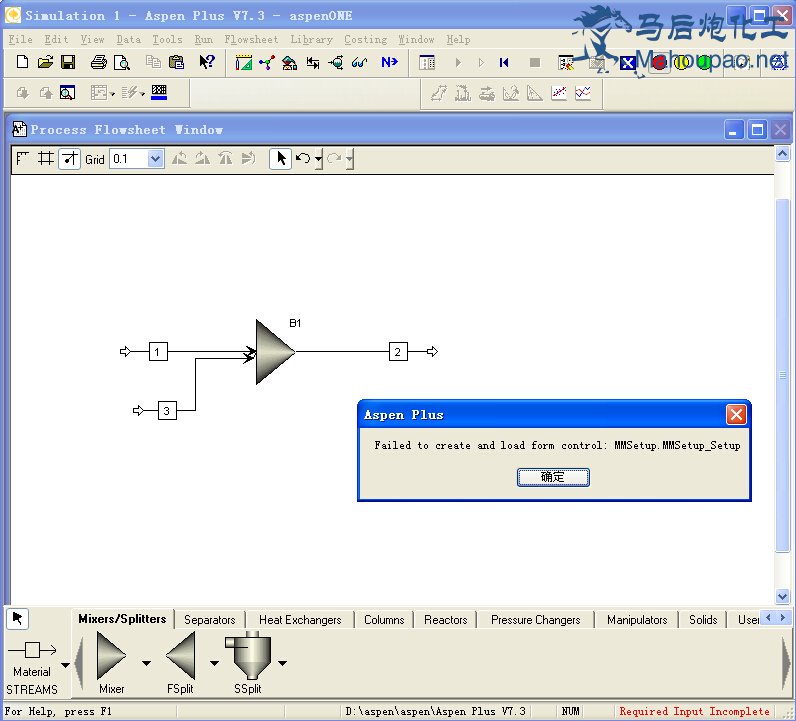Open Setup specifications icon with ruler
The height and width of the screenshot is (721, 796).
tap(244, 62)
